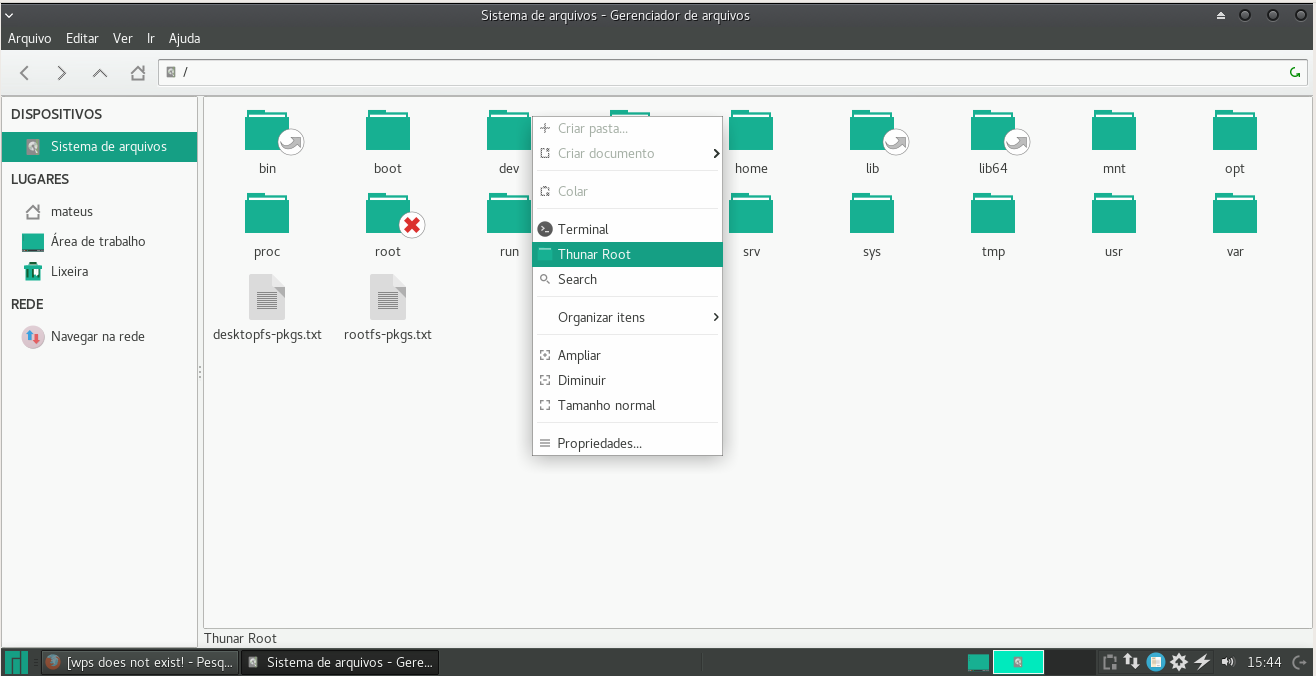This screenshot has width=1316, height=676.
Task: Select the opt folder icon
Action: pos(1235,131)
